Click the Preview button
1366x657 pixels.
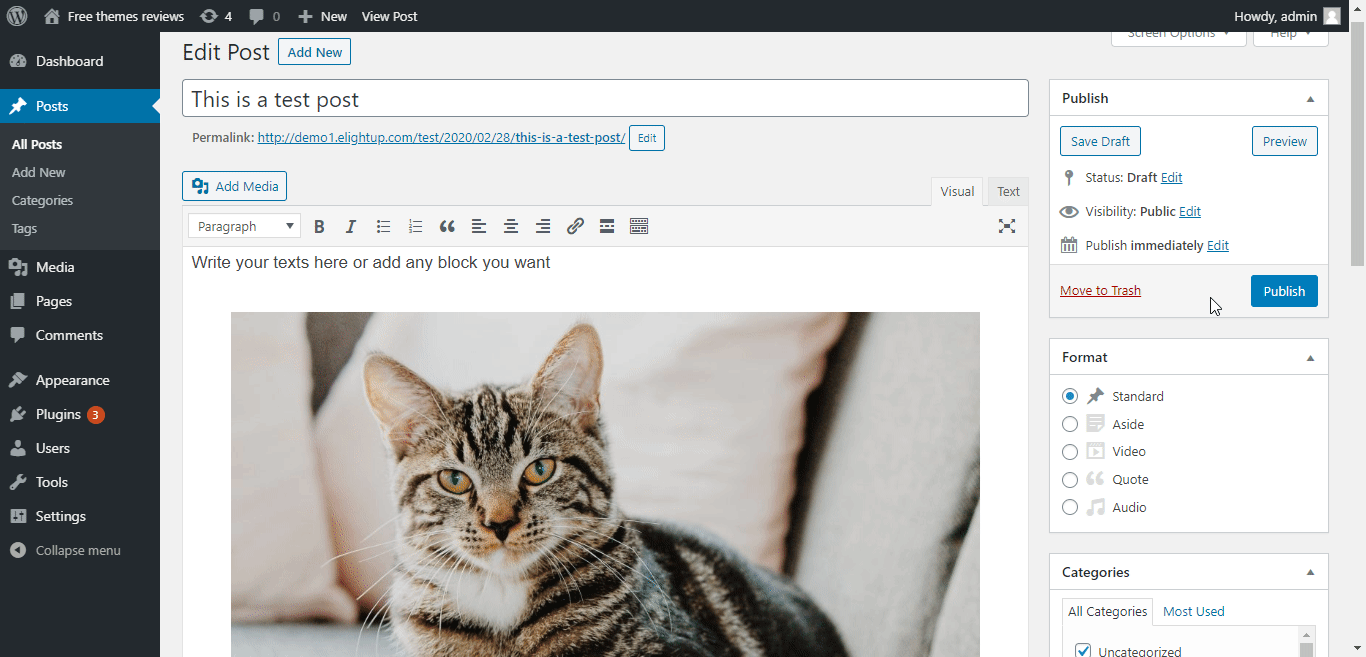(1284, 141)
